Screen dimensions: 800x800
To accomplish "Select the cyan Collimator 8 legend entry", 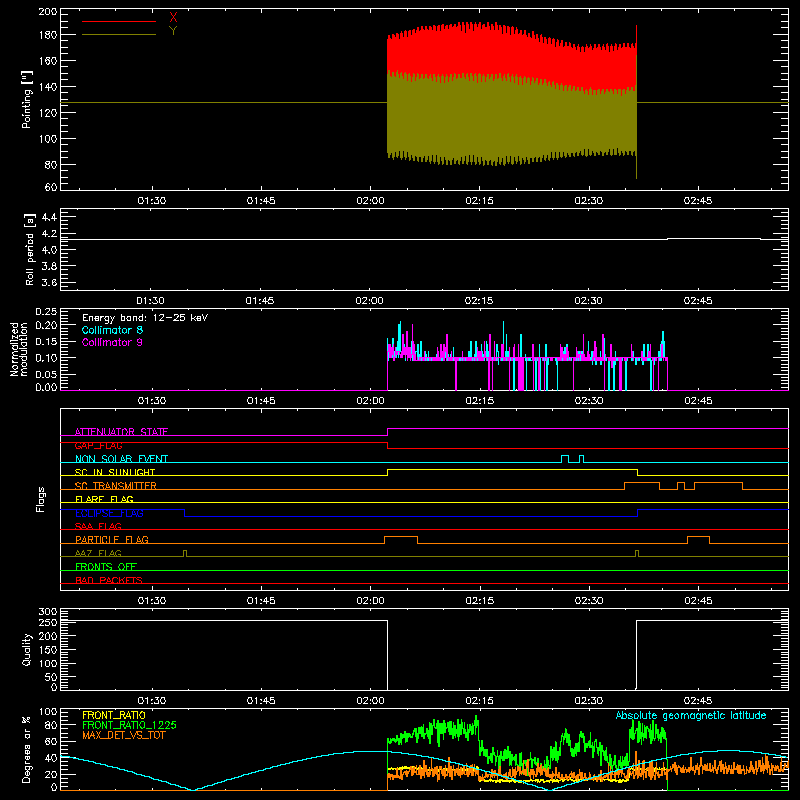I will pyautogui.click(x=112, y=330).
